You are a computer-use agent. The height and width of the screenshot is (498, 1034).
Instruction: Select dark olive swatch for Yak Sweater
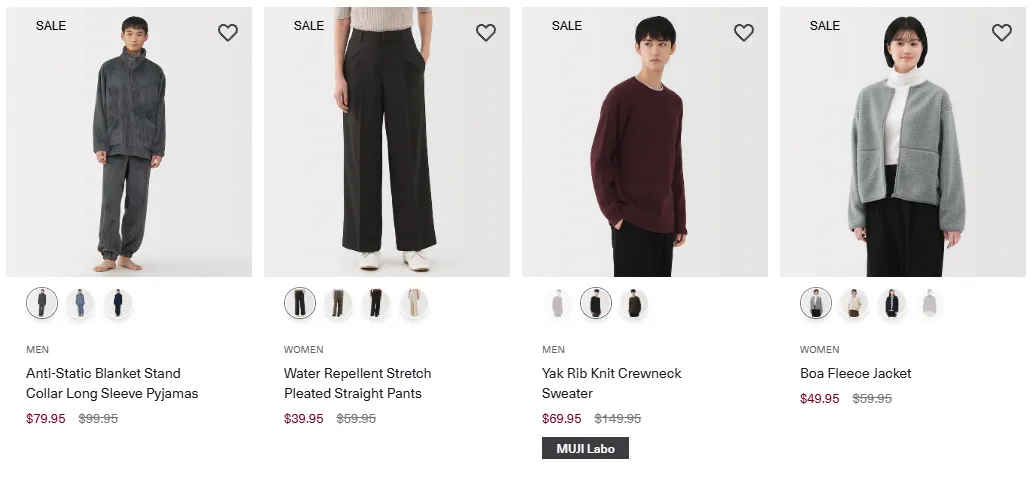click(x=634, y=303)
